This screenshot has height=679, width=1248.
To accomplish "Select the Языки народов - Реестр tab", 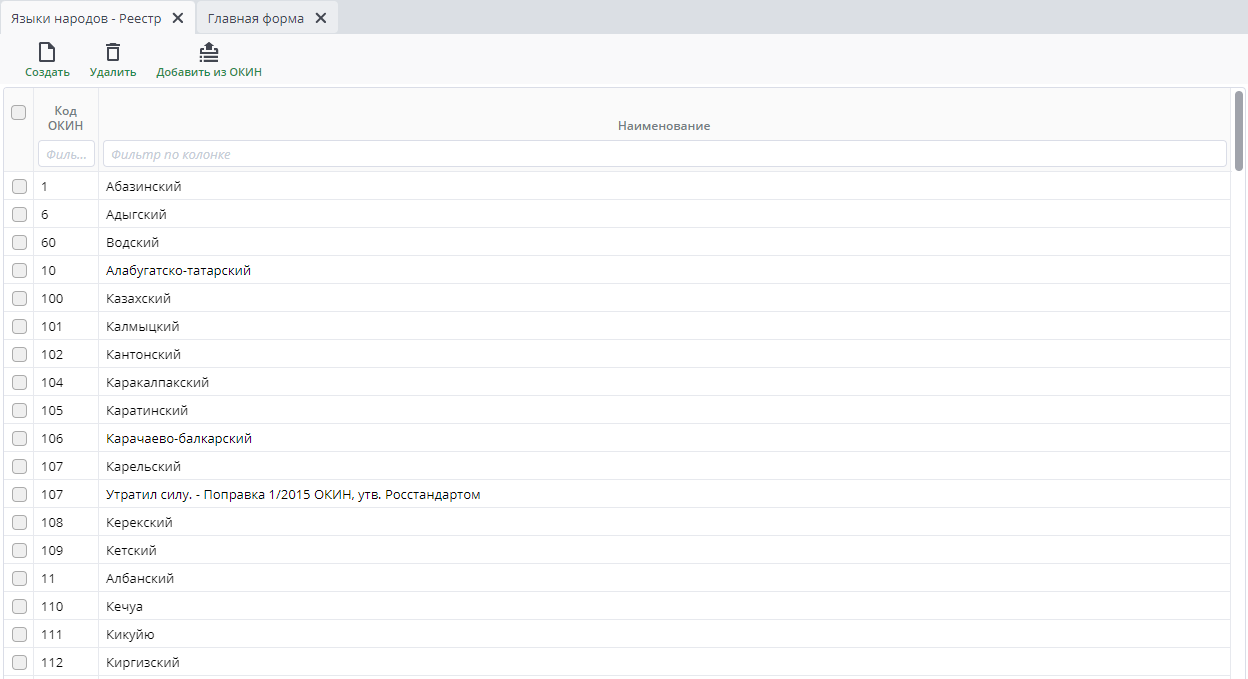I will [x=86, y=18].
